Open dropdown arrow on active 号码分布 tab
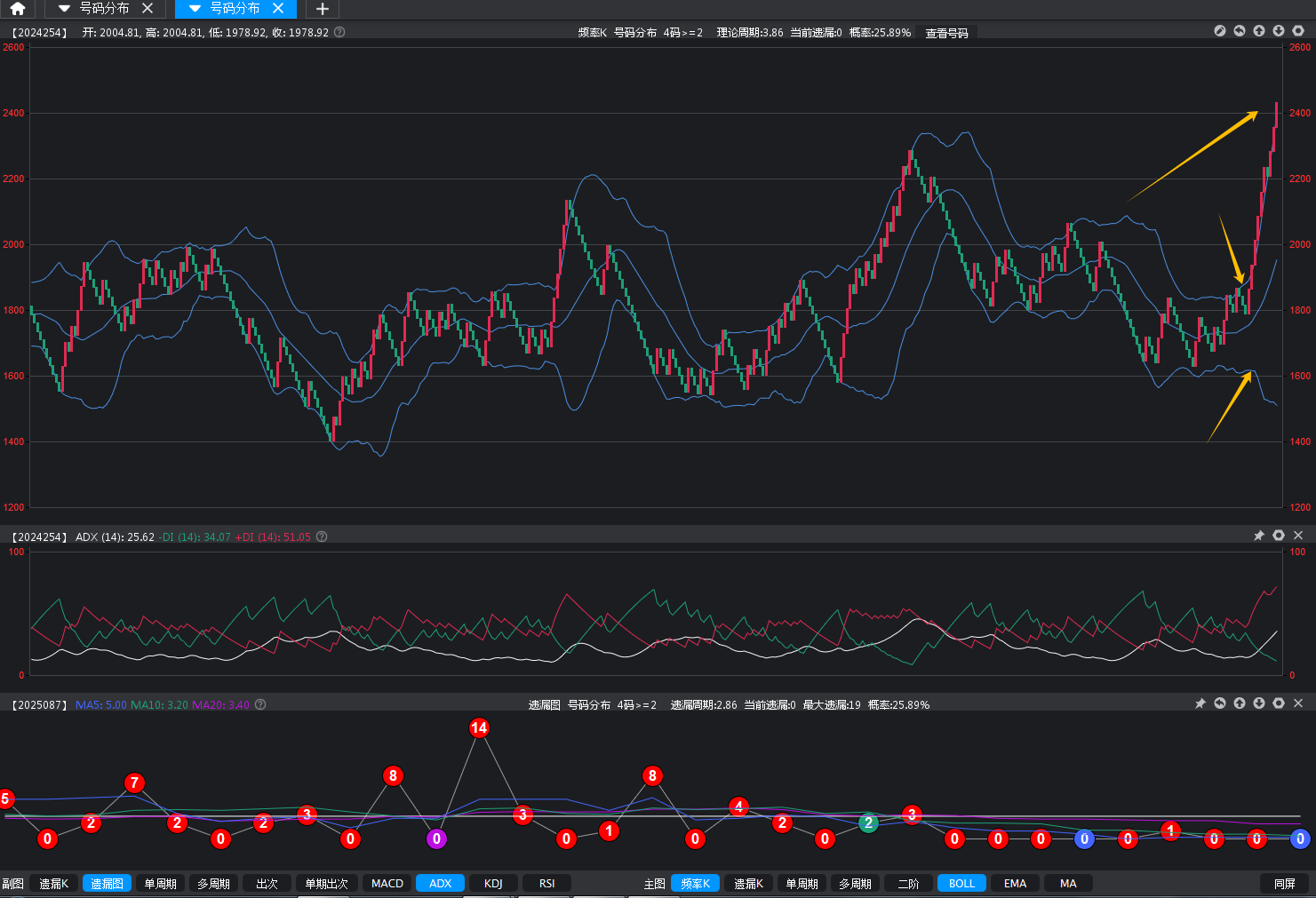 [x=195, y=9]
